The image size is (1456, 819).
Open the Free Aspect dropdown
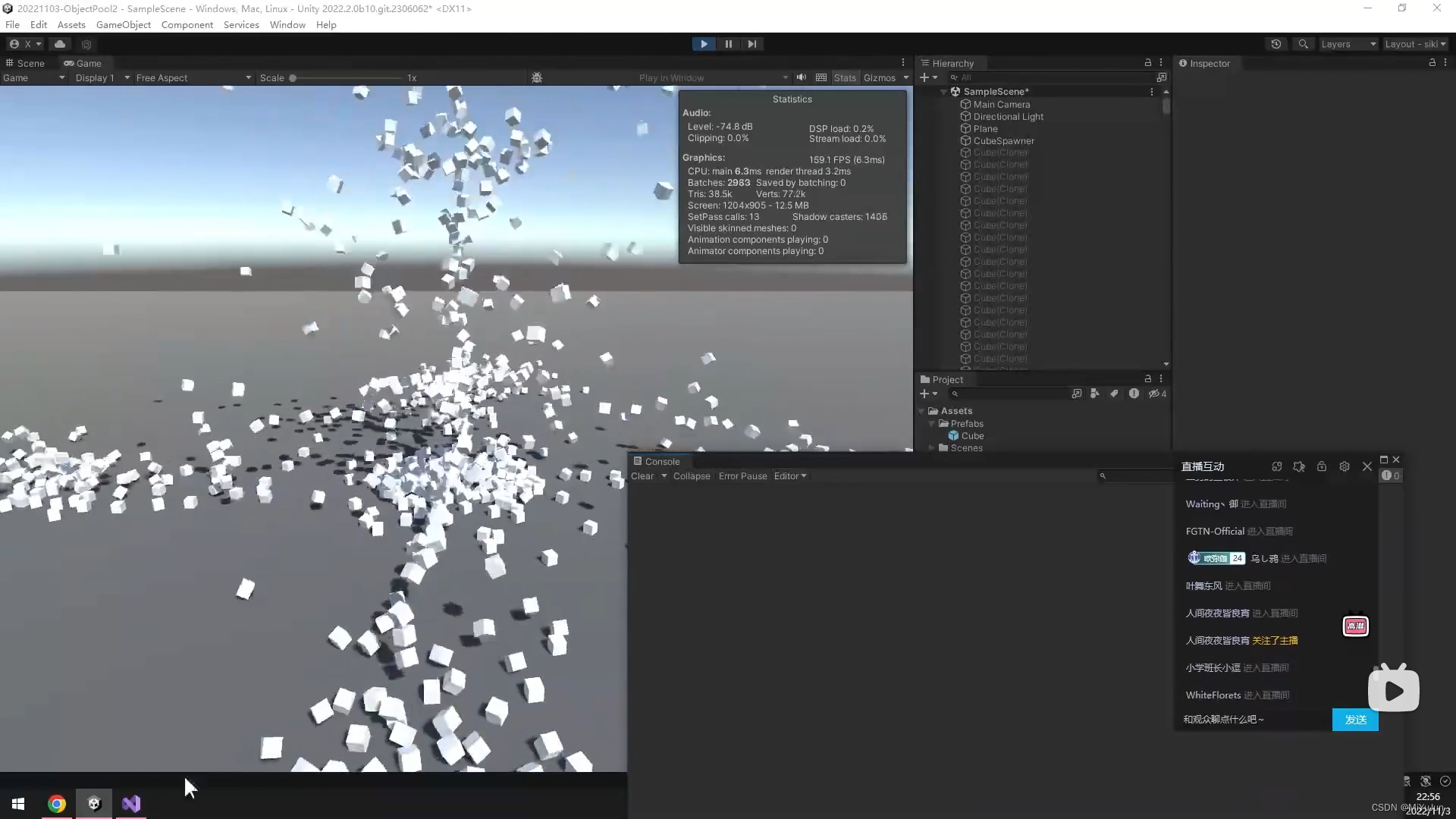tap(193, 78)
